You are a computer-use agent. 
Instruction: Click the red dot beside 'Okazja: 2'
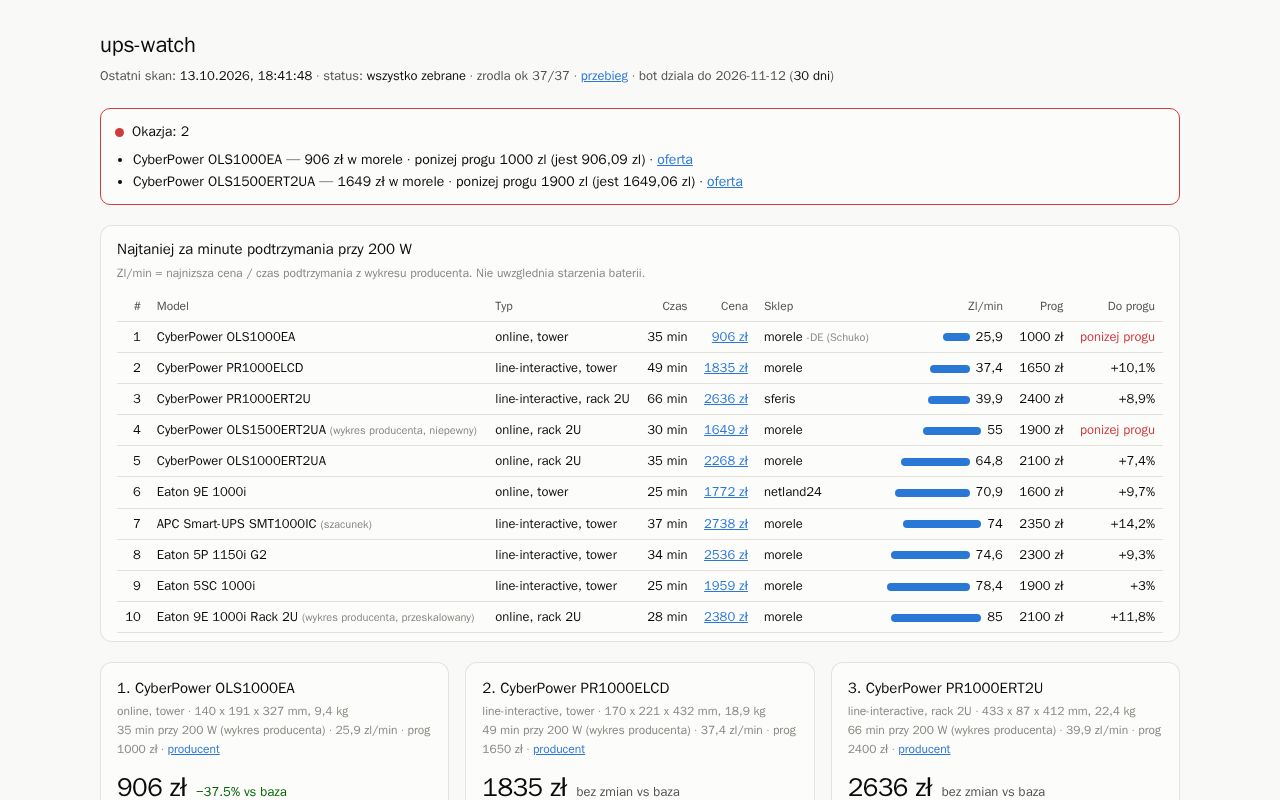[119, 132]
